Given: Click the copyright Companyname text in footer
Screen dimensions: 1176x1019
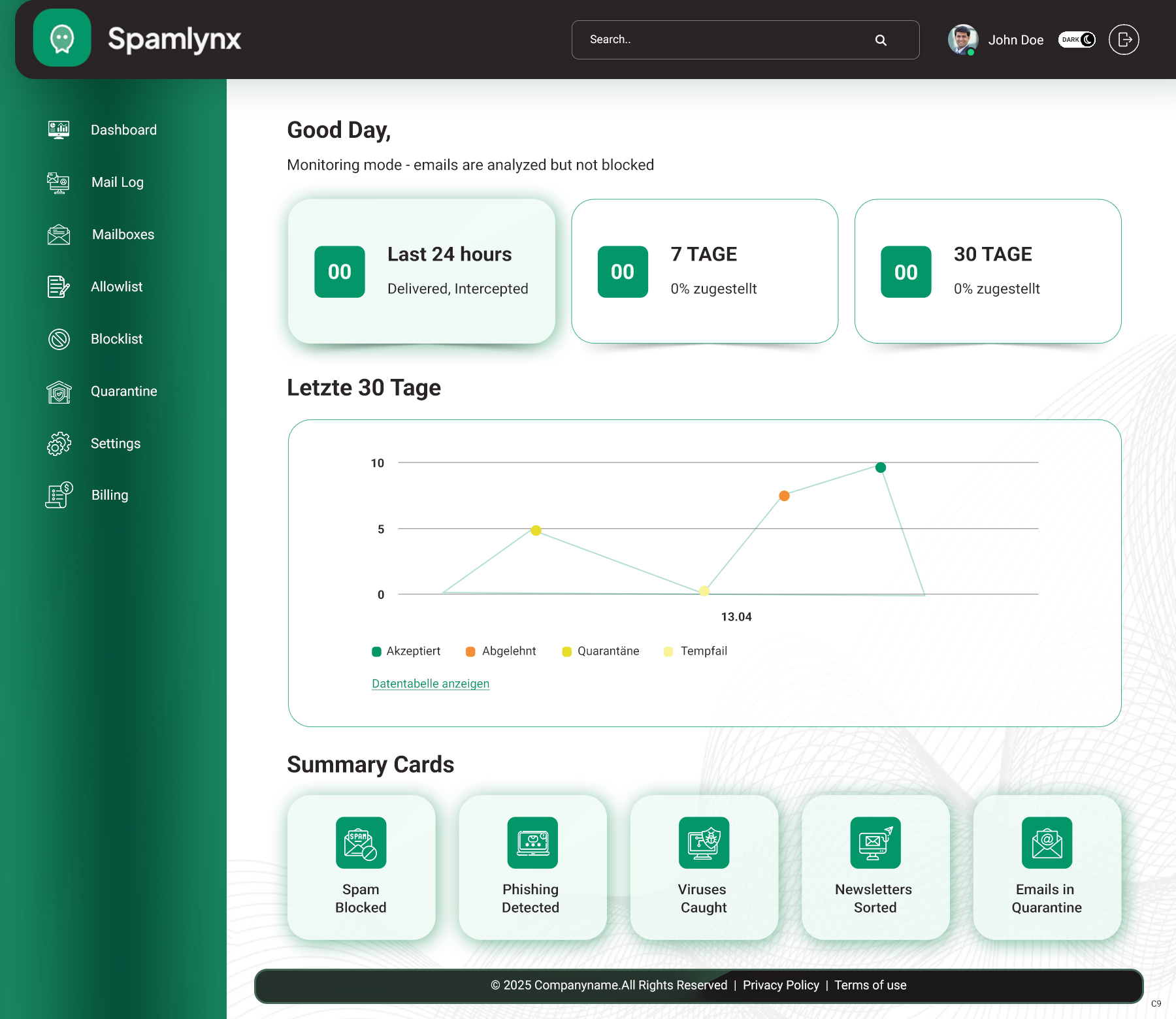Looking at the screenshot, I should point(609,985).
